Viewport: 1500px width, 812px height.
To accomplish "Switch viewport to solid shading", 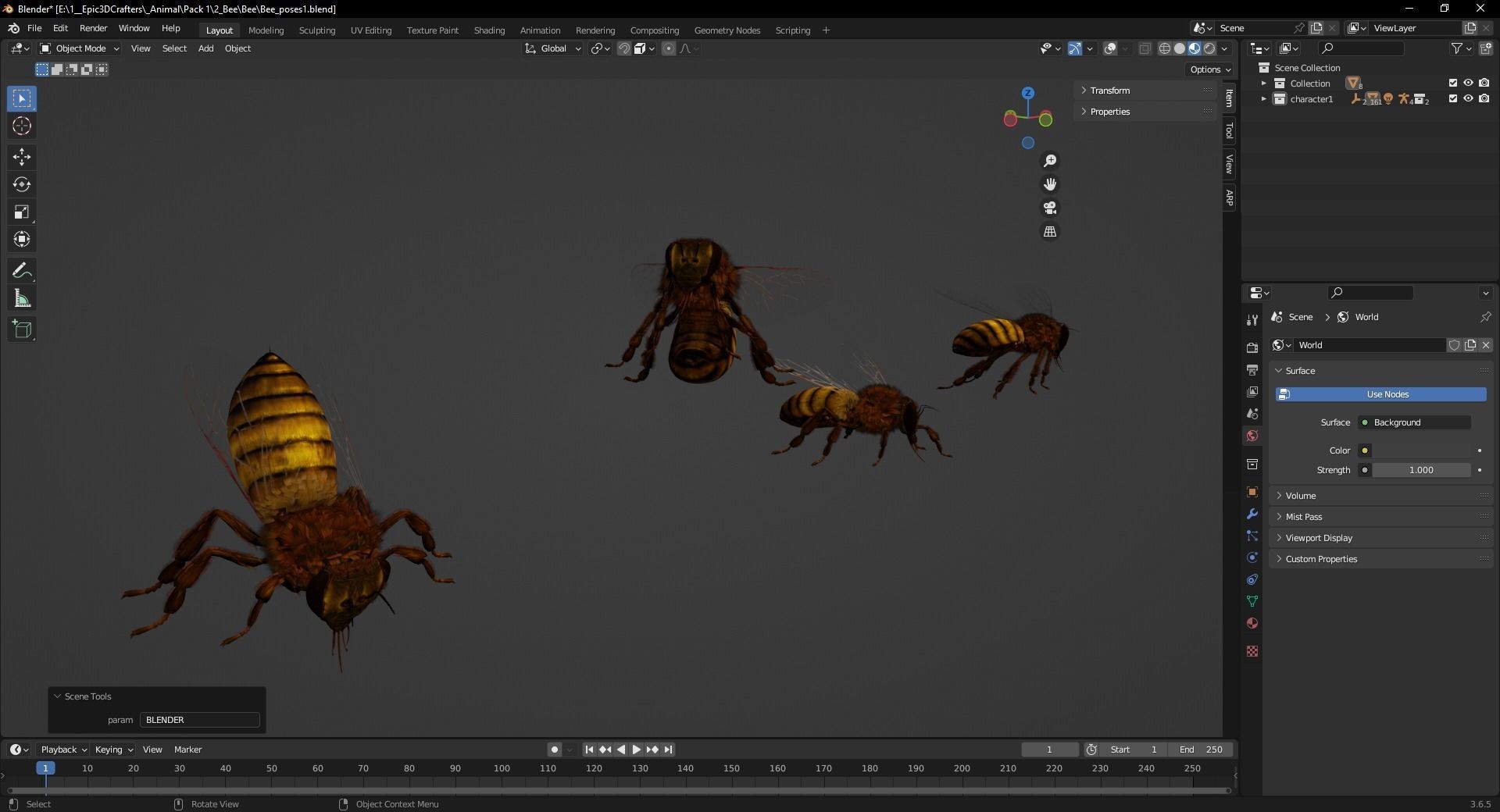I will click(x=1180, y=48).
